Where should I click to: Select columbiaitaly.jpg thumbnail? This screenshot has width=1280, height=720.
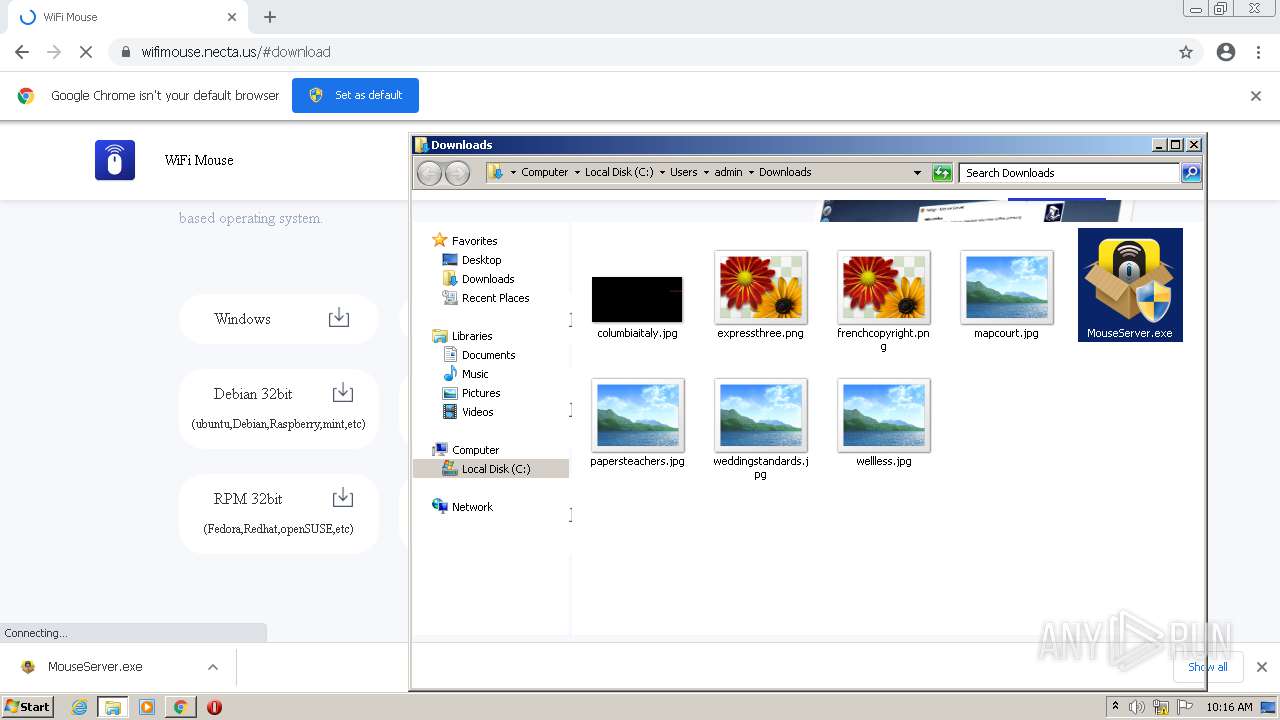click(x=637, y=299)
